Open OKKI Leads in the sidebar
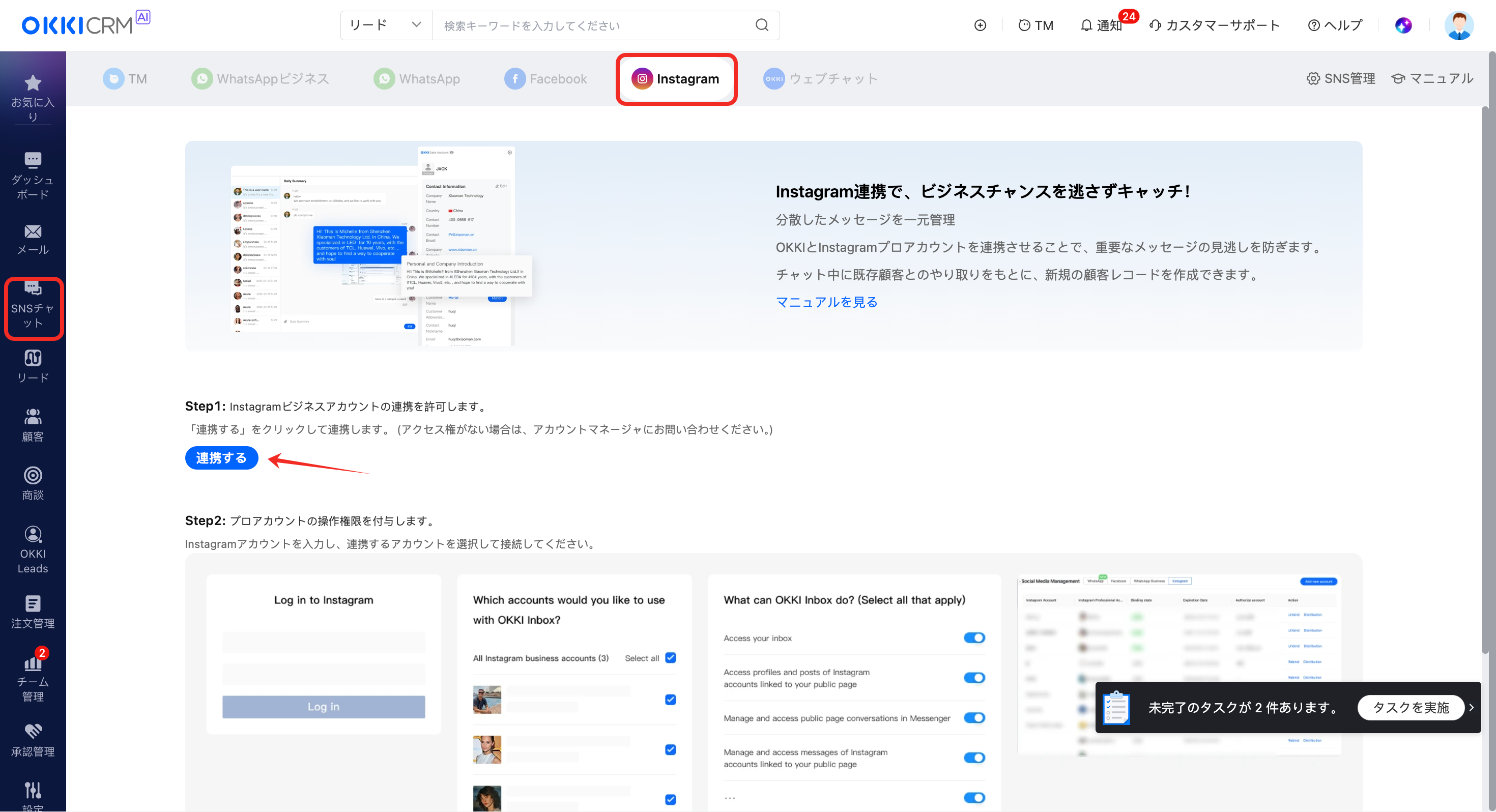 point(33,549)
